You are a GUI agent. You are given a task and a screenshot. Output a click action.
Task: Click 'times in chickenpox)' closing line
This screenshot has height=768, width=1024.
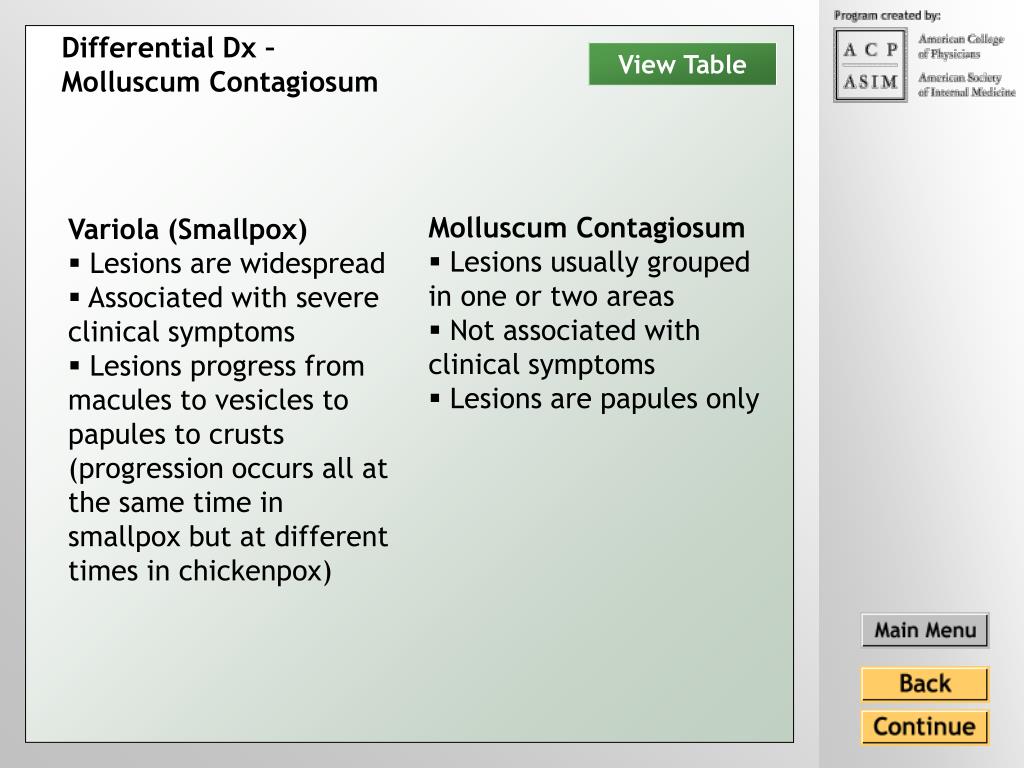click(x=200, y=571)
